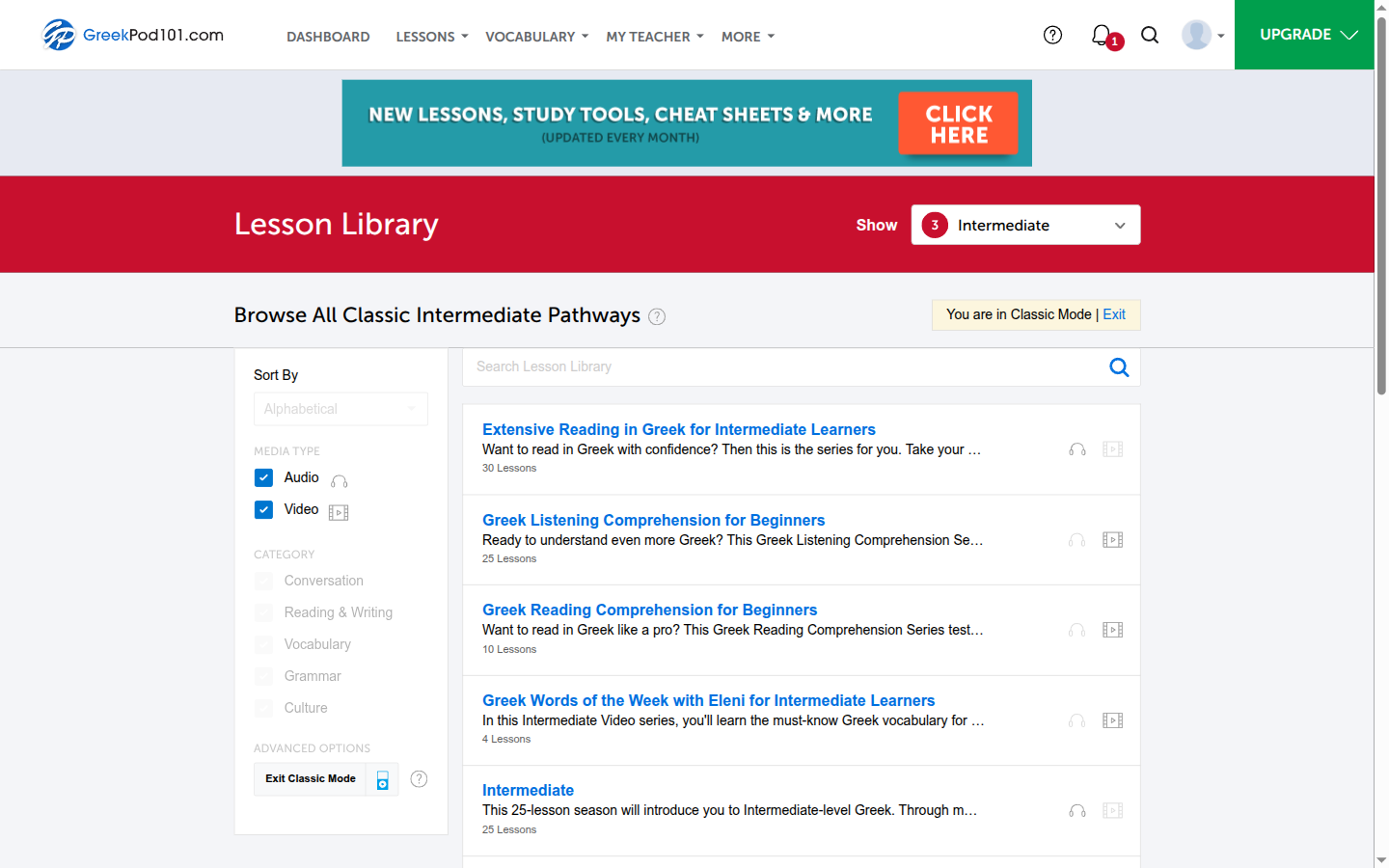This screenshot has width=1389, height=868.
Task: Expand the More menu
Action: click(748, 37)
